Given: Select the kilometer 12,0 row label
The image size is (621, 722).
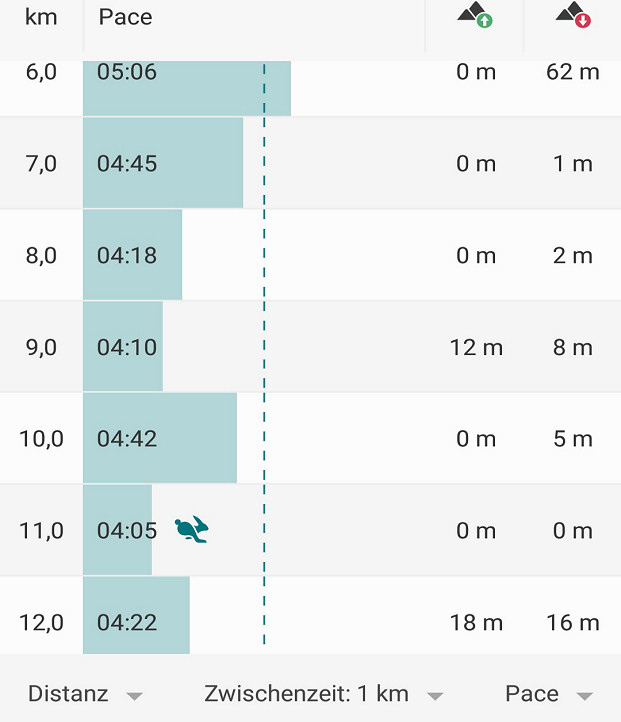Looking at the screenshot, I should click(41, 623).
